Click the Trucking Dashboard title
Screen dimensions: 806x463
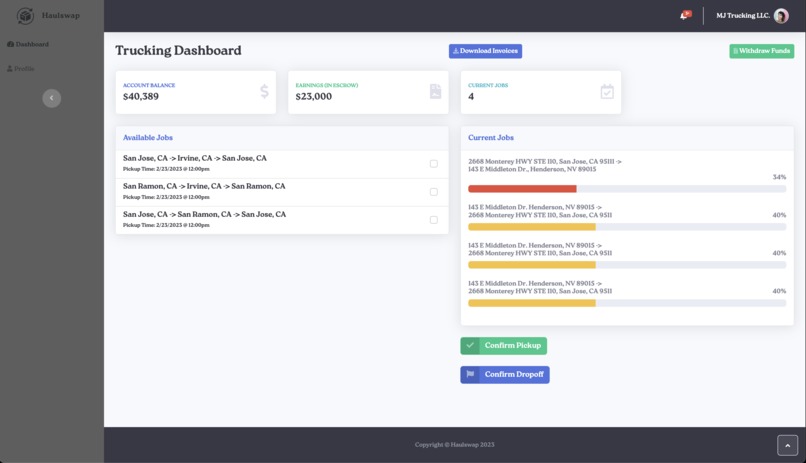click(x=178, y=50)
